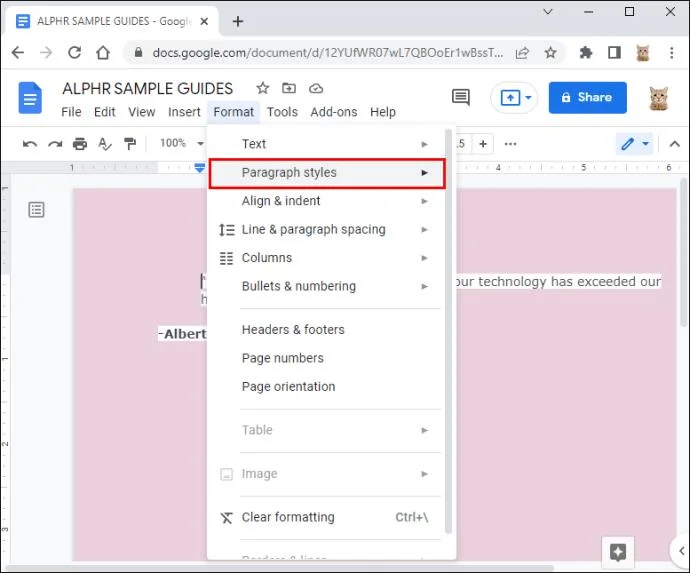Image resolution: width=690 pixels, height=573 pixels.
Task: Reload the page
Action: (74, 53)
